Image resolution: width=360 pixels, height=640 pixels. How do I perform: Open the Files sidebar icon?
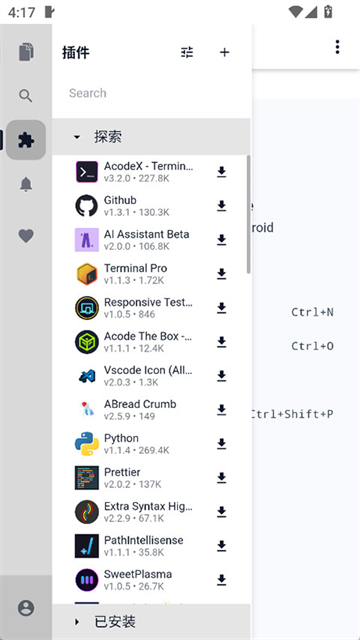pyautogui.click(x=26, y=52)
